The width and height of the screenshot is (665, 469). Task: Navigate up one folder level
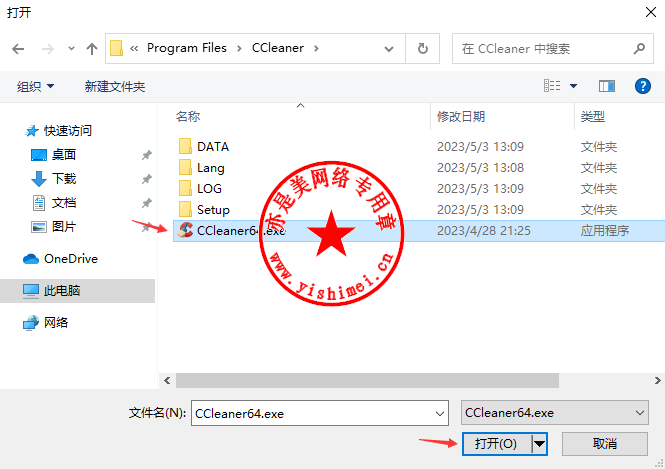point(92,49)
